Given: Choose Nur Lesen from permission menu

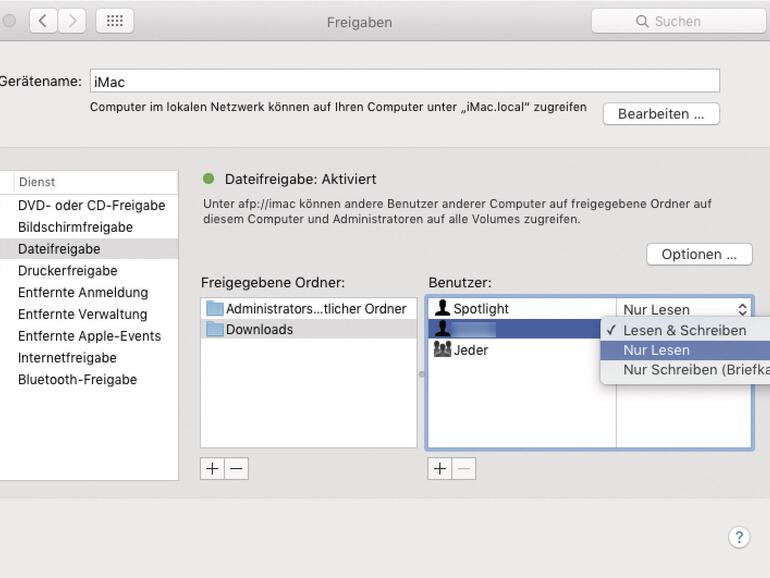Looking at the screenshot, I should [x=685, y=350].
